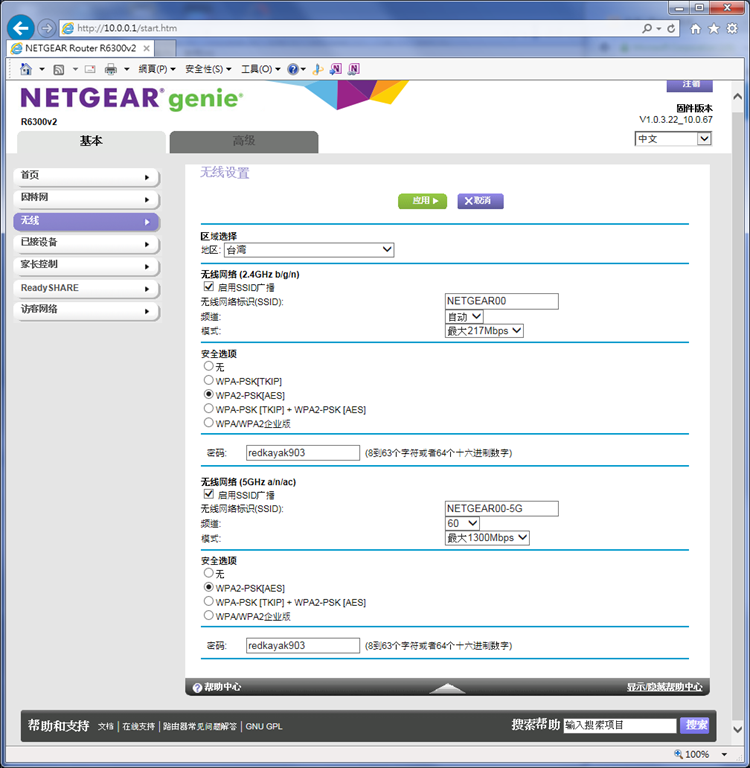The image size is (750, 768).
Task: Toggle SSID broadcast checkbox for 5GHz network
Action: [209, 494]
